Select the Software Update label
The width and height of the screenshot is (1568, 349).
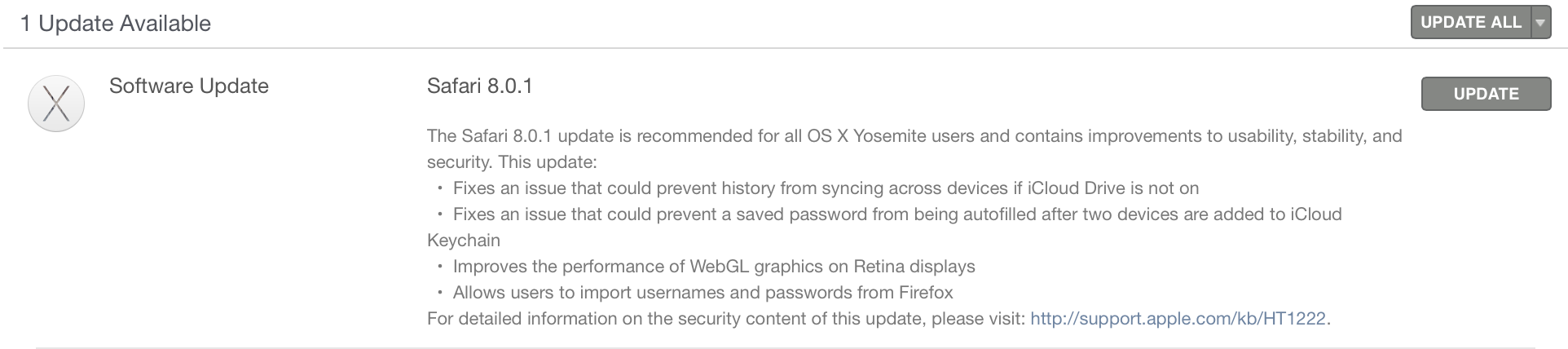coord(188,86)
